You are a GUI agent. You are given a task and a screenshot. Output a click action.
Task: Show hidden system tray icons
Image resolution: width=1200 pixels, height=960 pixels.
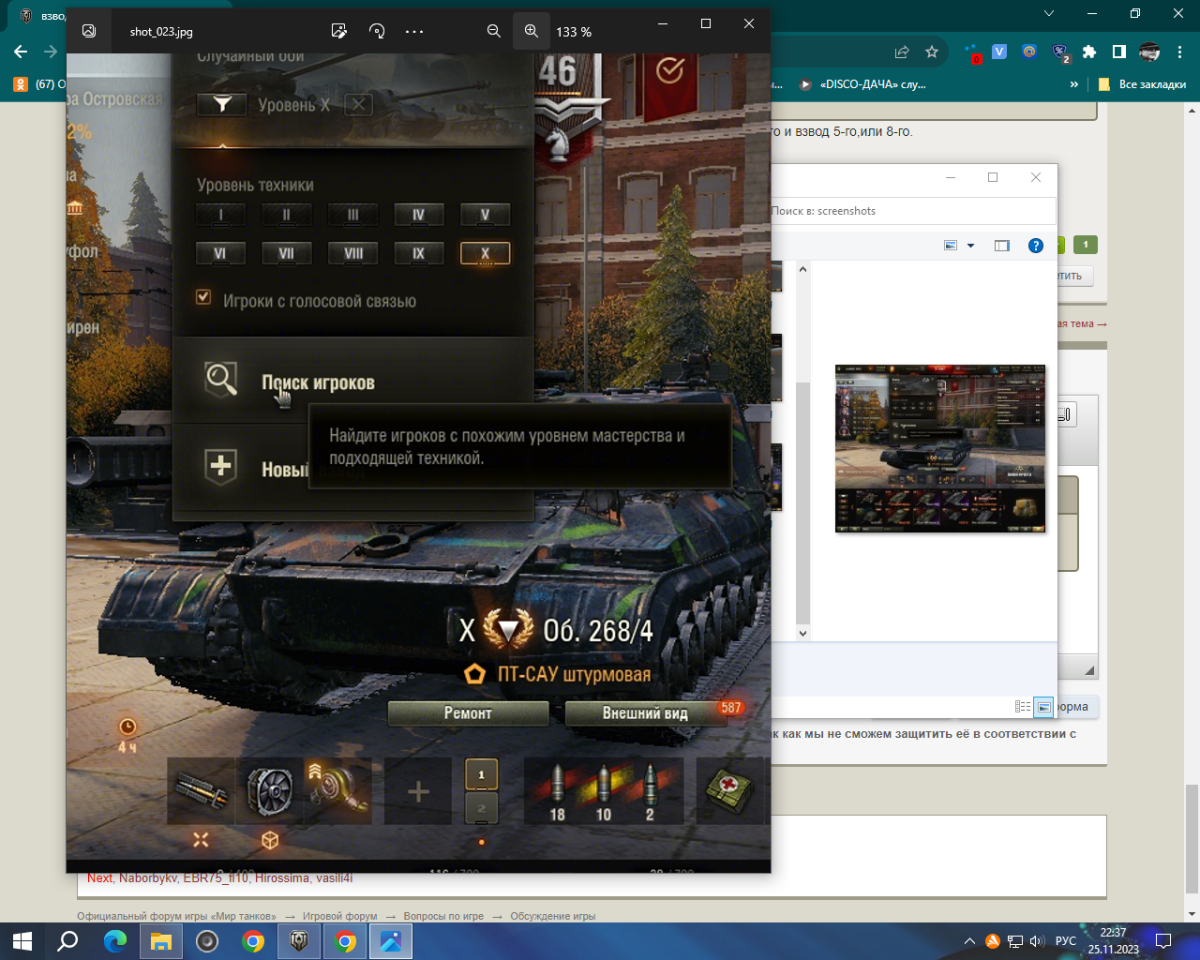969,941
